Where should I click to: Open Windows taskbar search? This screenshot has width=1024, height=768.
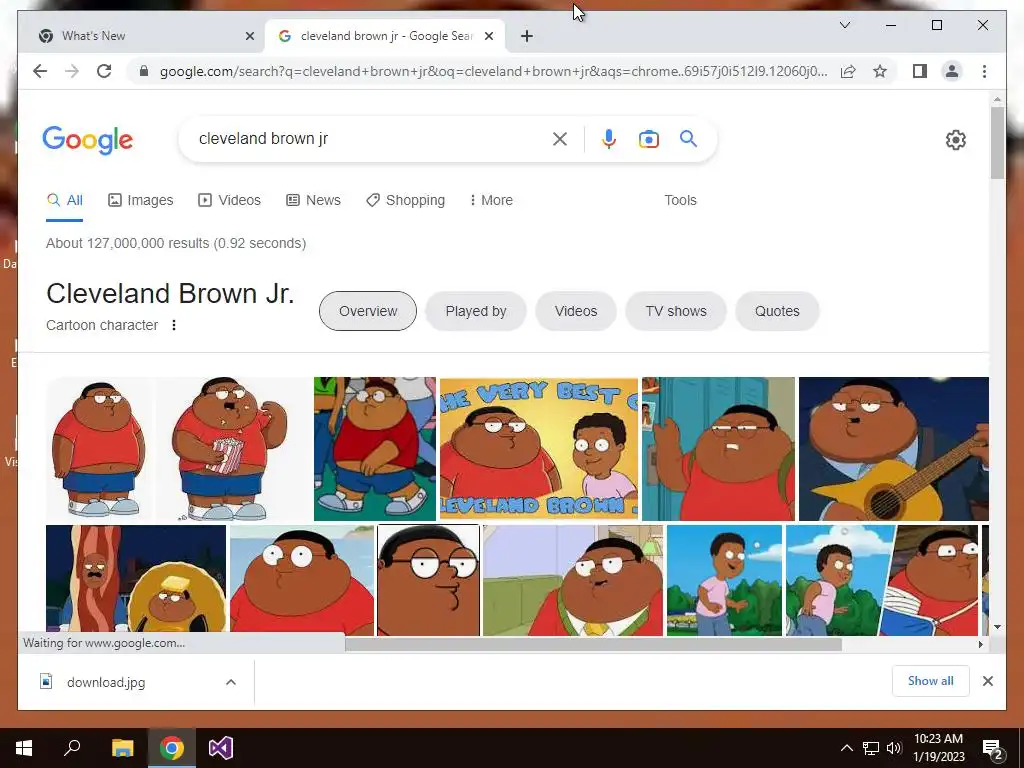(x=72, y=748)
